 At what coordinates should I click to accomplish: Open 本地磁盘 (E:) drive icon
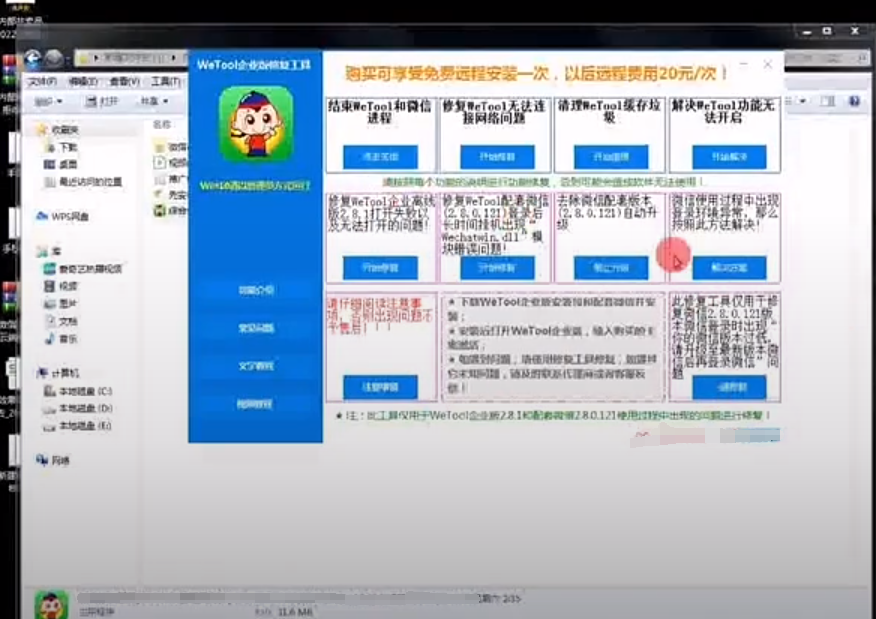[x=50, y=426]
